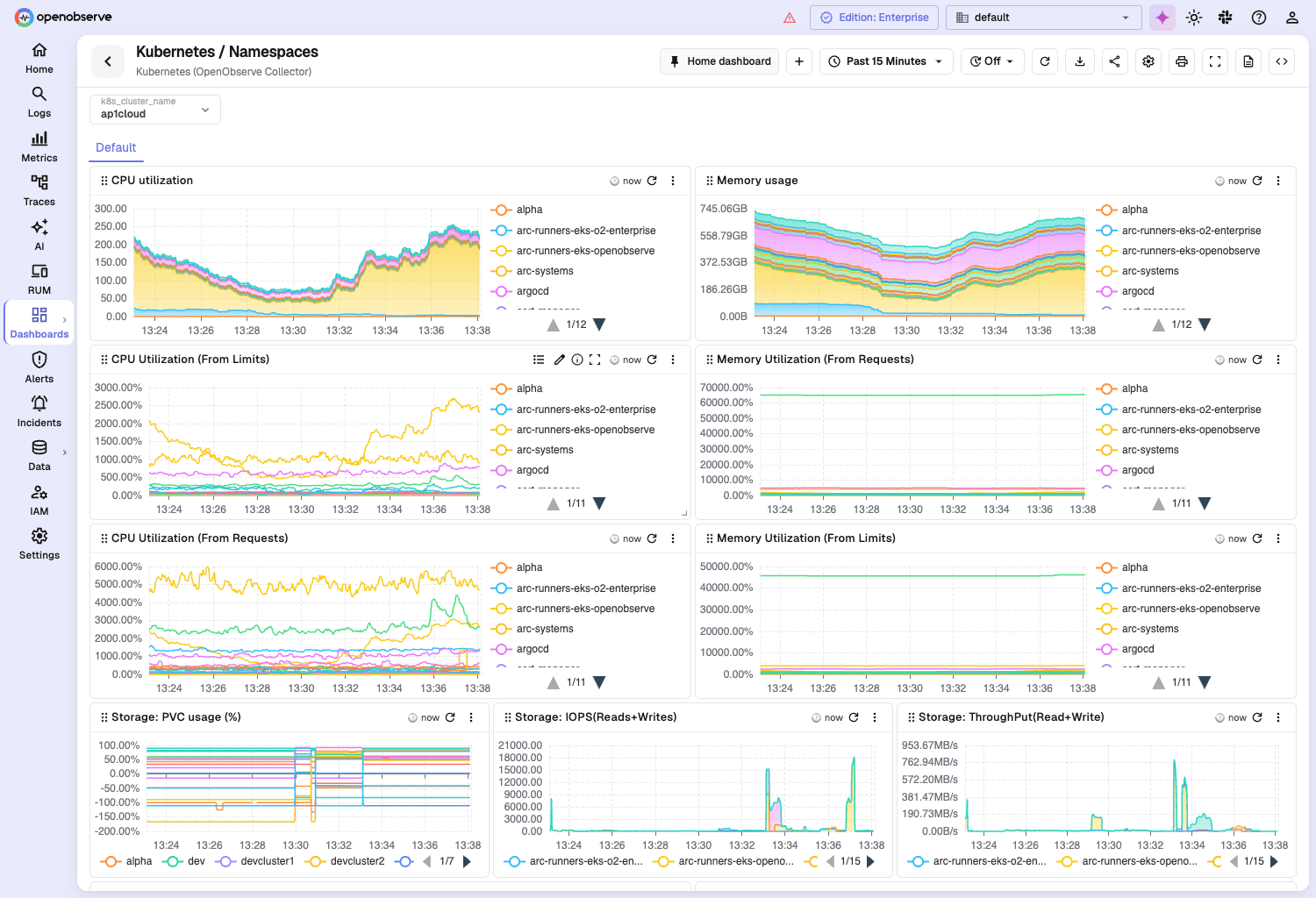Select the Default tab

click(116, 147)
